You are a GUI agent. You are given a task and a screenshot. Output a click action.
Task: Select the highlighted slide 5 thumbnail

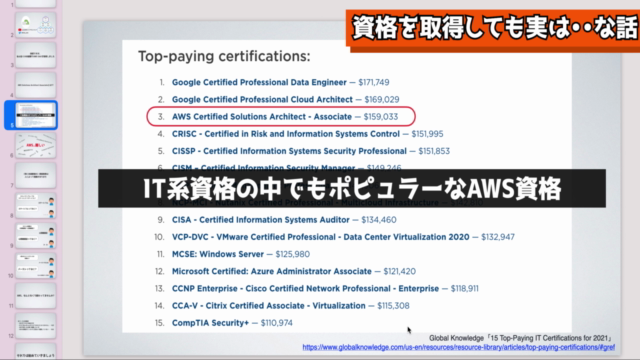pos(36,115)
